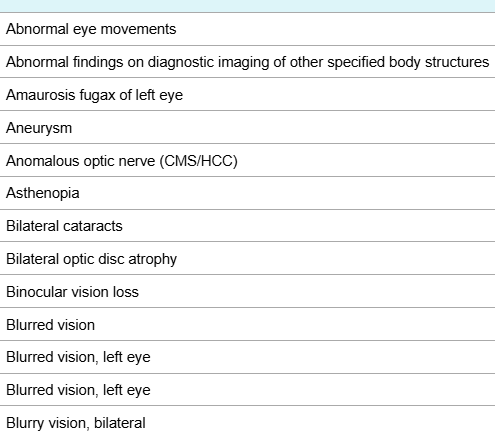
Task: Choose the optic disc atrophy list item
Action: (247, 259)
